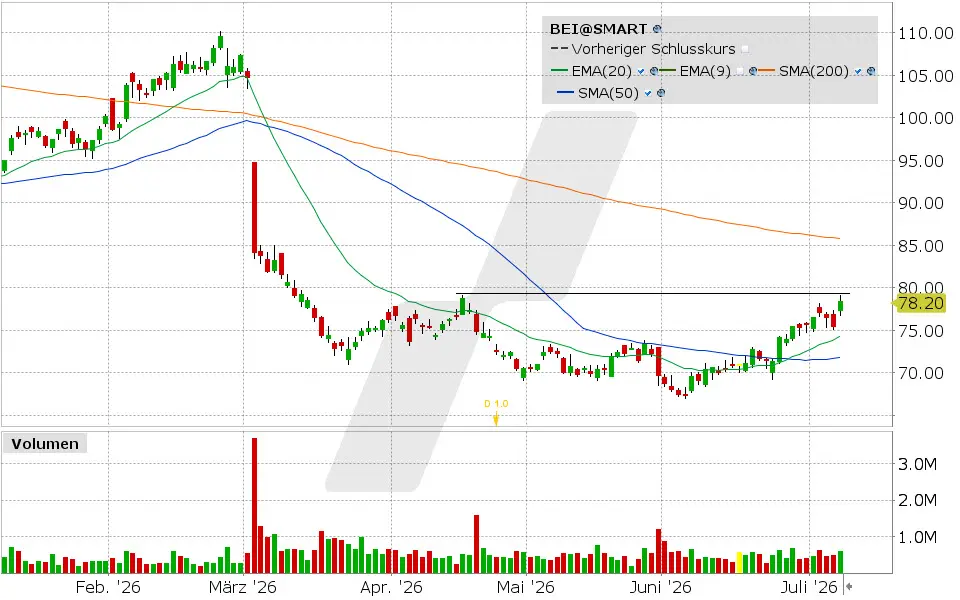Click the 90.00 price axis label

(921, 203)
